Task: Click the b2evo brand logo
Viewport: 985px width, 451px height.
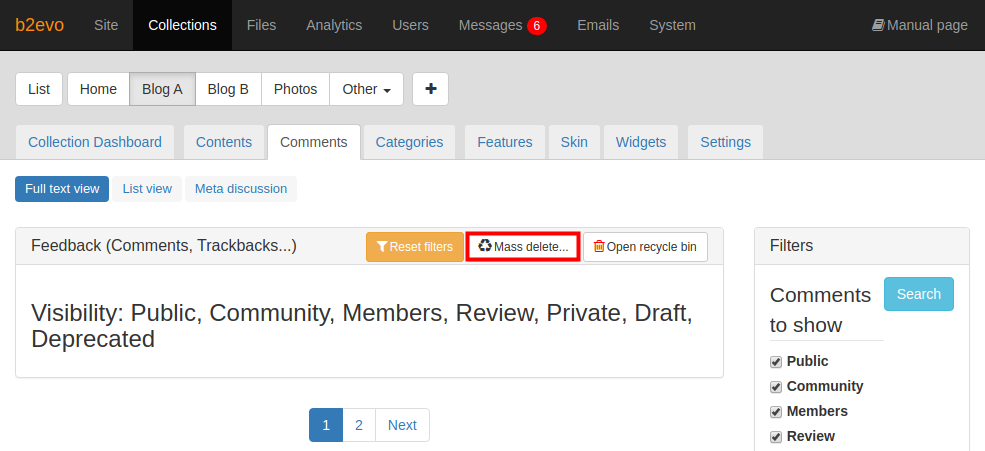Action: coord(40,25)
